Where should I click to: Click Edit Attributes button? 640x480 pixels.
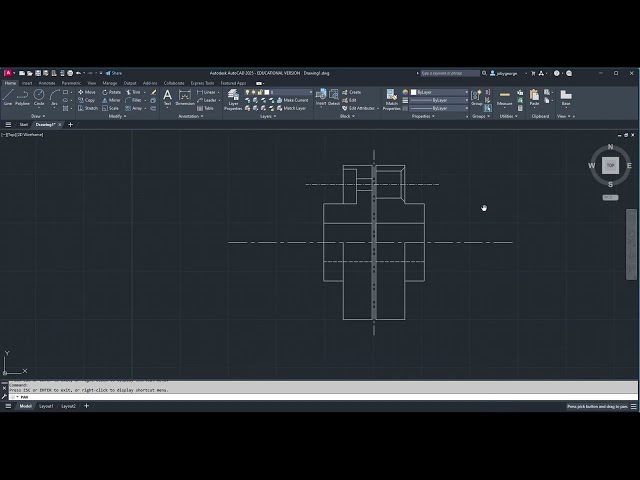[x=358, y=108]
